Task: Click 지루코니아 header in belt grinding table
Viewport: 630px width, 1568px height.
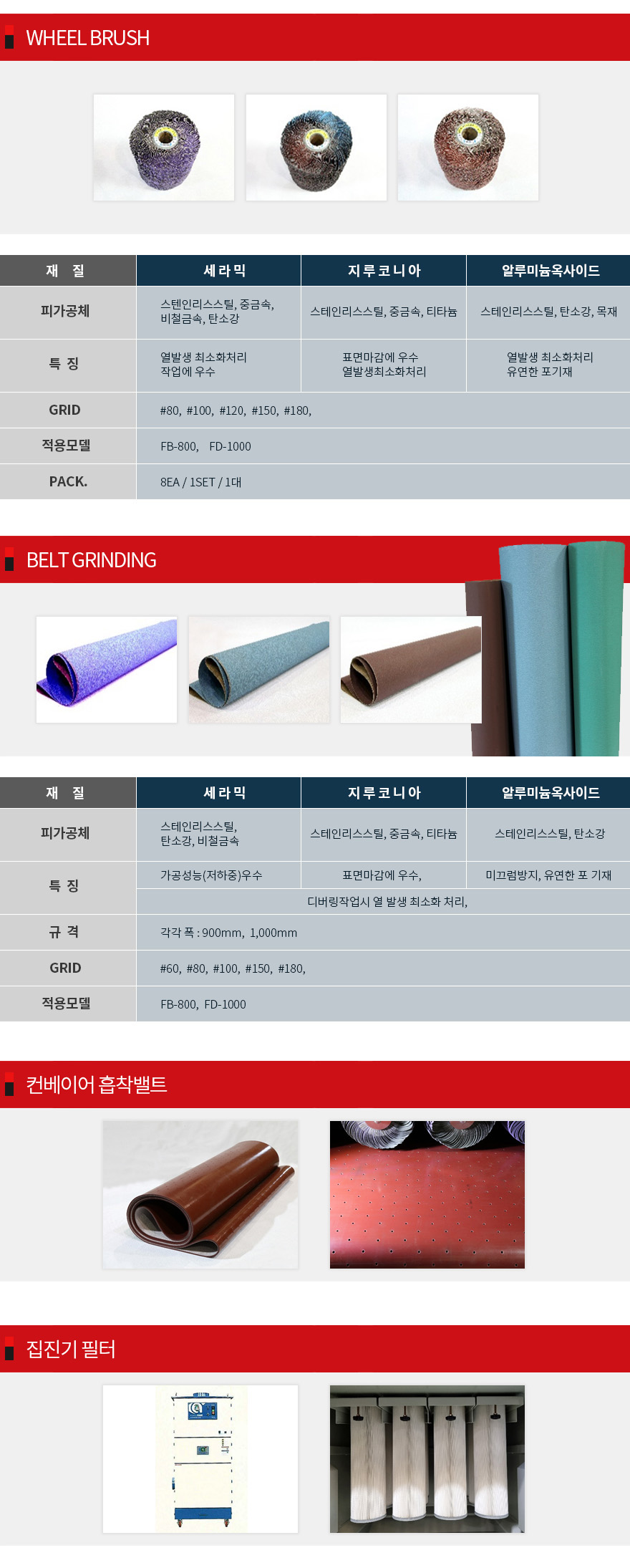Action: coord(384,793)
